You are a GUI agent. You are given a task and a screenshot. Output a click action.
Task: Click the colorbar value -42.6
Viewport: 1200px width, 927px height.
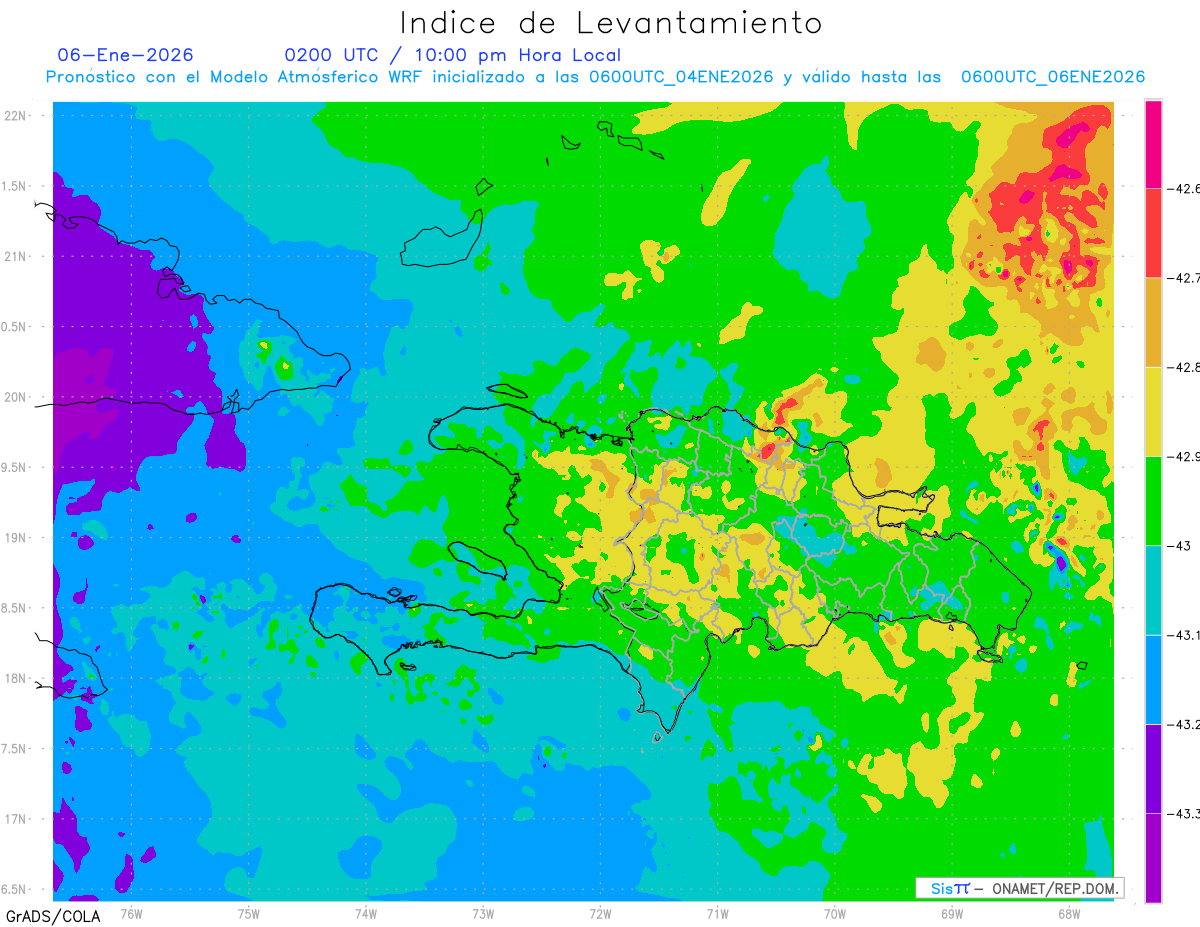1185,188
